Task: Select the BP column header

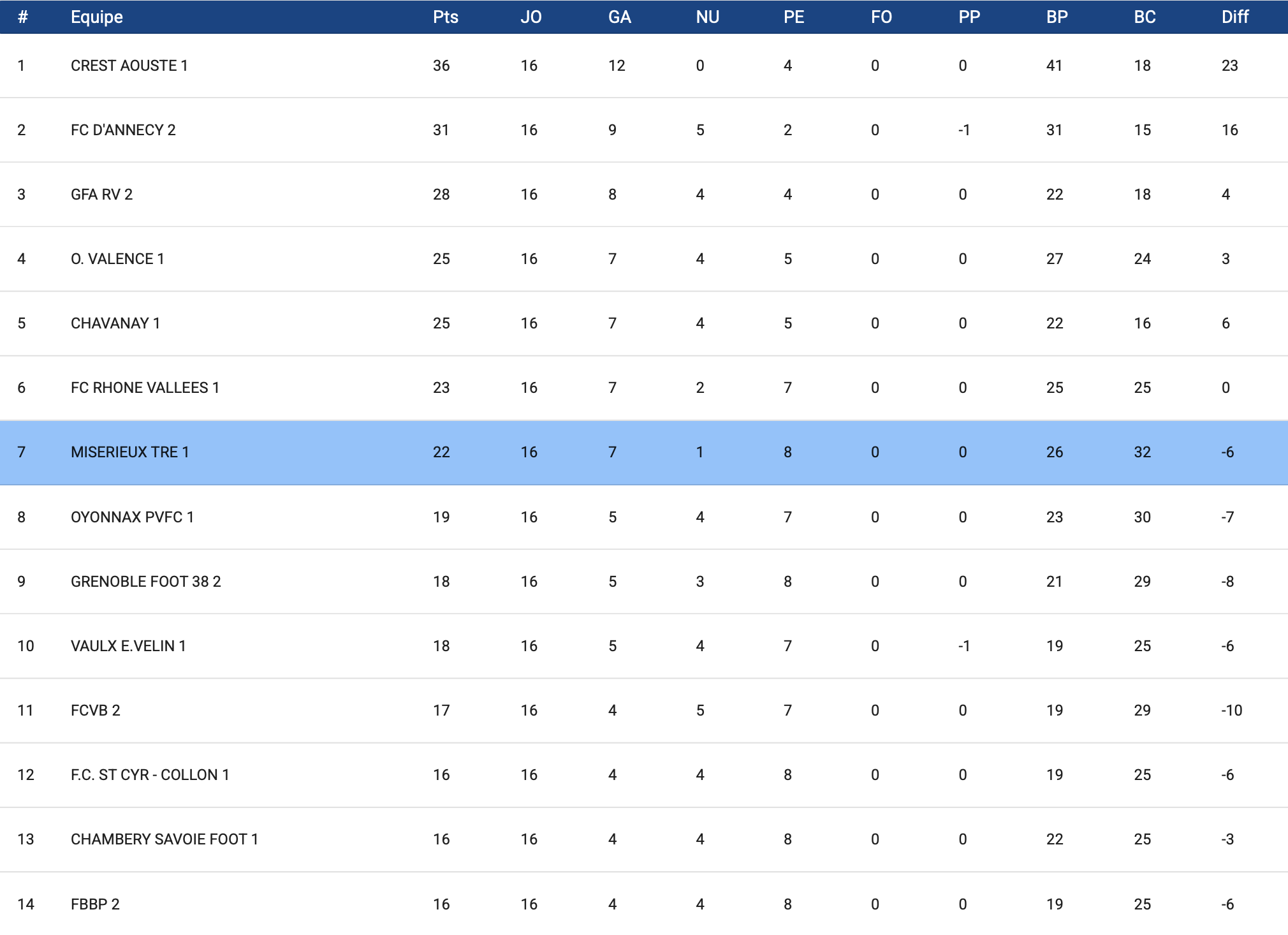Action: [x=1057, y=17]
